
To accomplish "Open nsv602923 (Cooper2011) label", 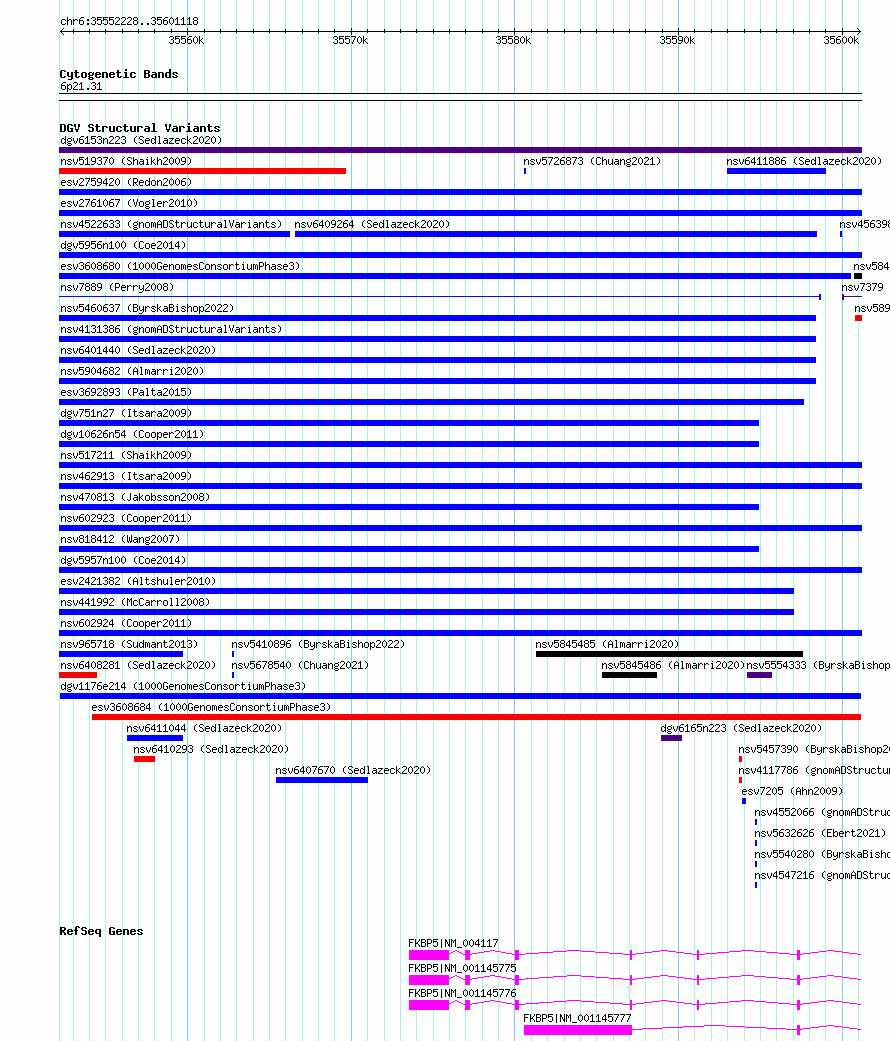I will (x=126, y=519).
